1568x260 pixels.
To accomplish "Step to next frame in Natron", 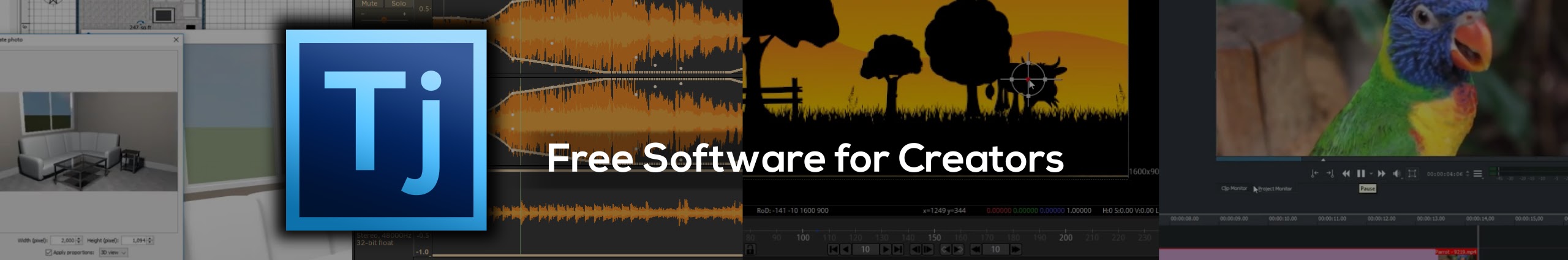I will coord(928,250).
